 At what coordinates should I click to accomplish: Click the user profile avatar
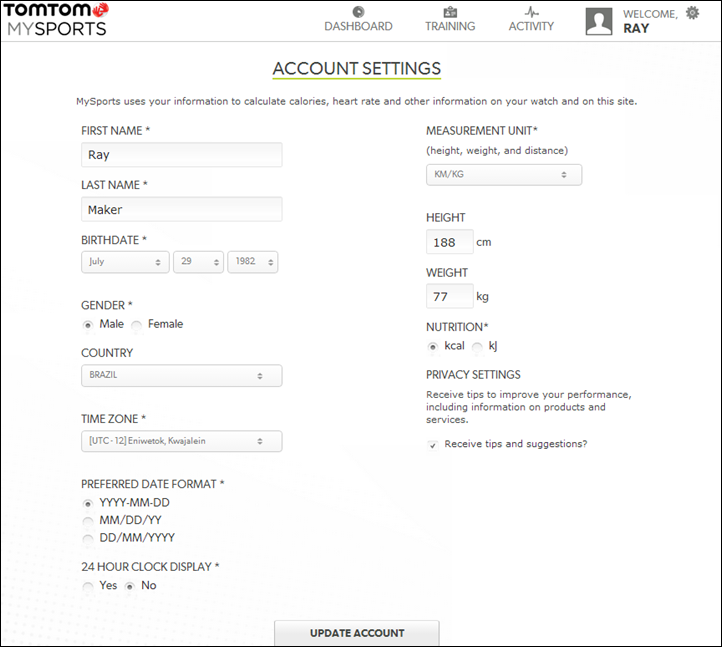[599, 21]
